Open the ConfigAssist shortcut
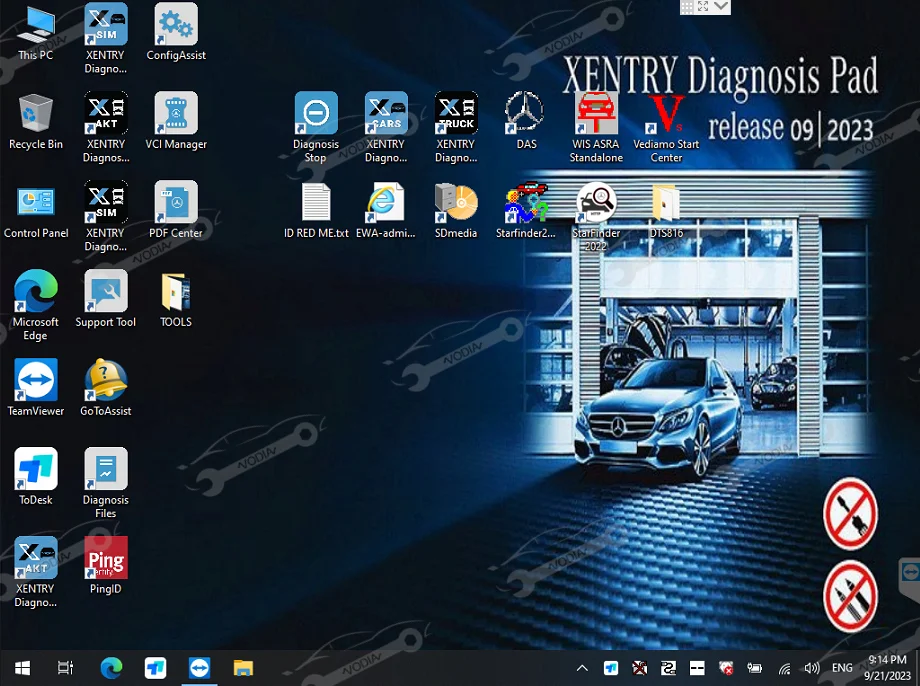The image size is (920, 686). (176, 32)
